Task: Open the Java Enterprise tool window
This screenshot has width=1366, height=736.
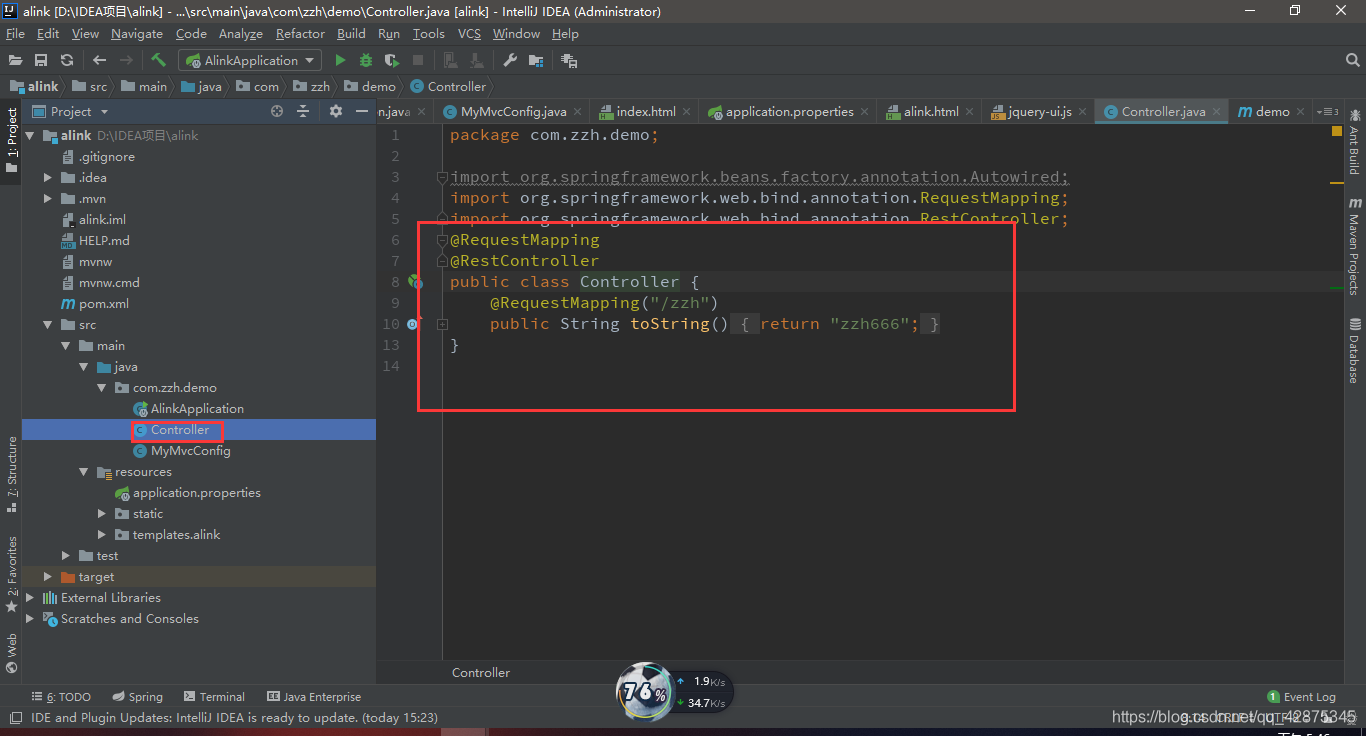Action: (314, 697)
